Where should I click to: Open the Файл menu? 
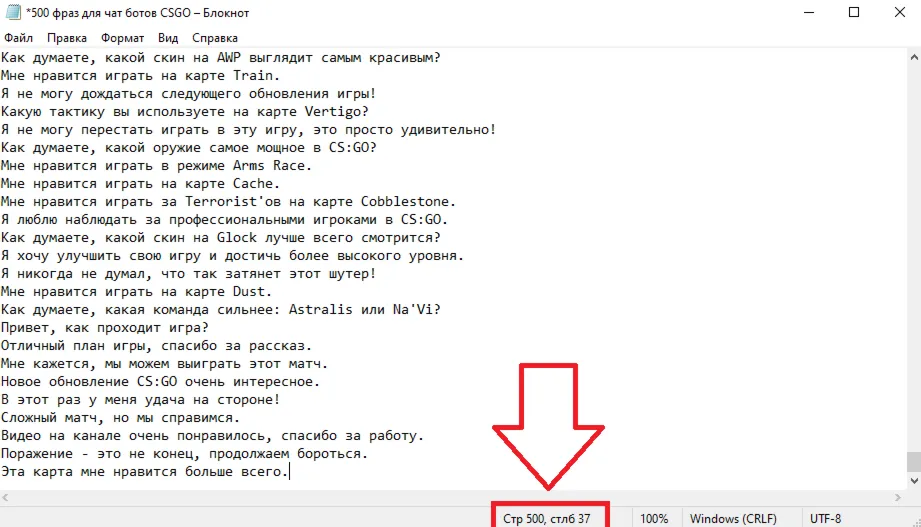coord(18,38)
